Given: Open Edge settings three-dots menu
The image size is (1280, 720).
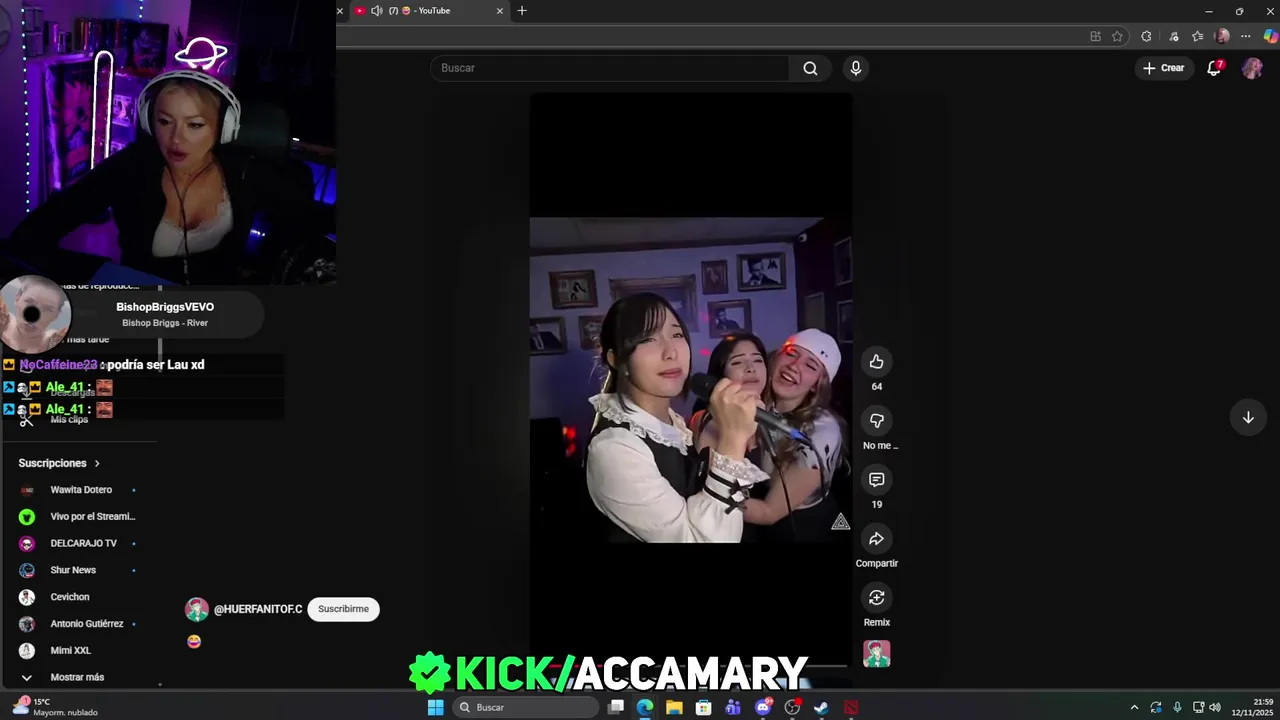Looking at the screenshot, I should (1246, 36).
